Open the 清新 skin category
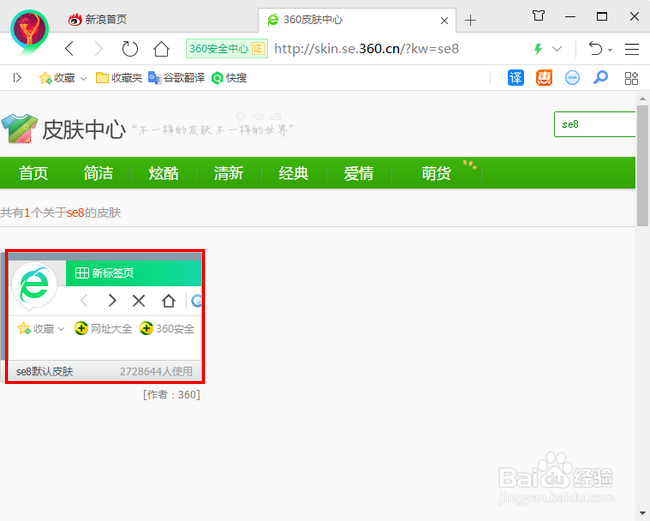The image size is (650, 521). pos(228,173)
